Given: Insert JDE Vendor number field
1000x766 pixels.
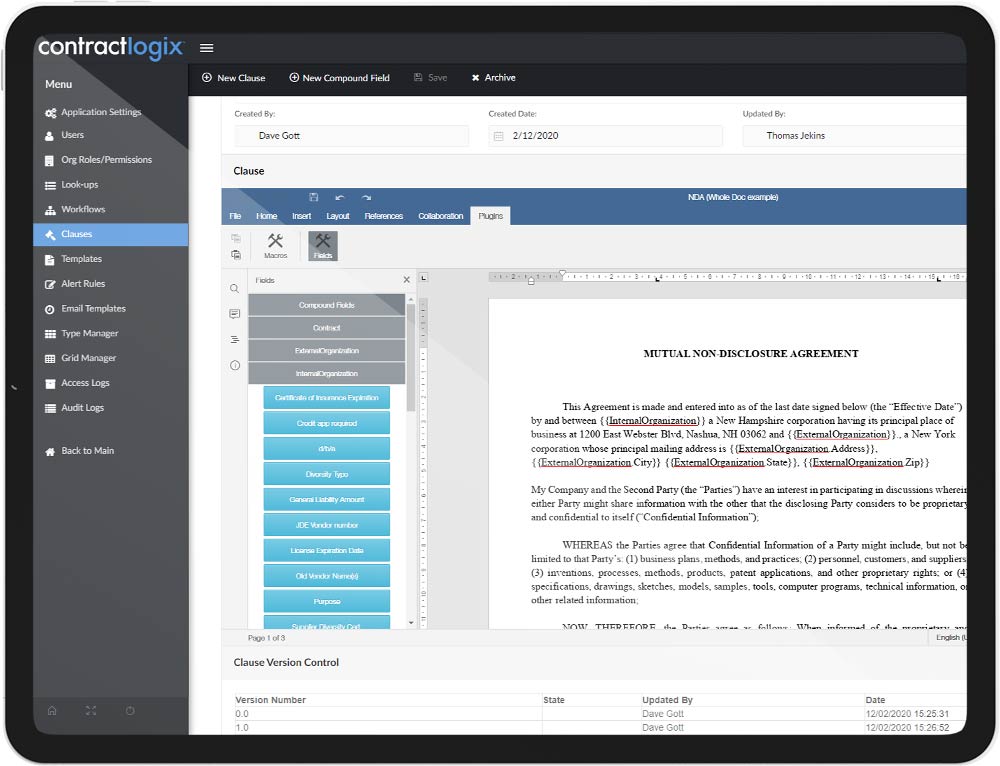Looking at the screenshot, I should coord(327,526).
